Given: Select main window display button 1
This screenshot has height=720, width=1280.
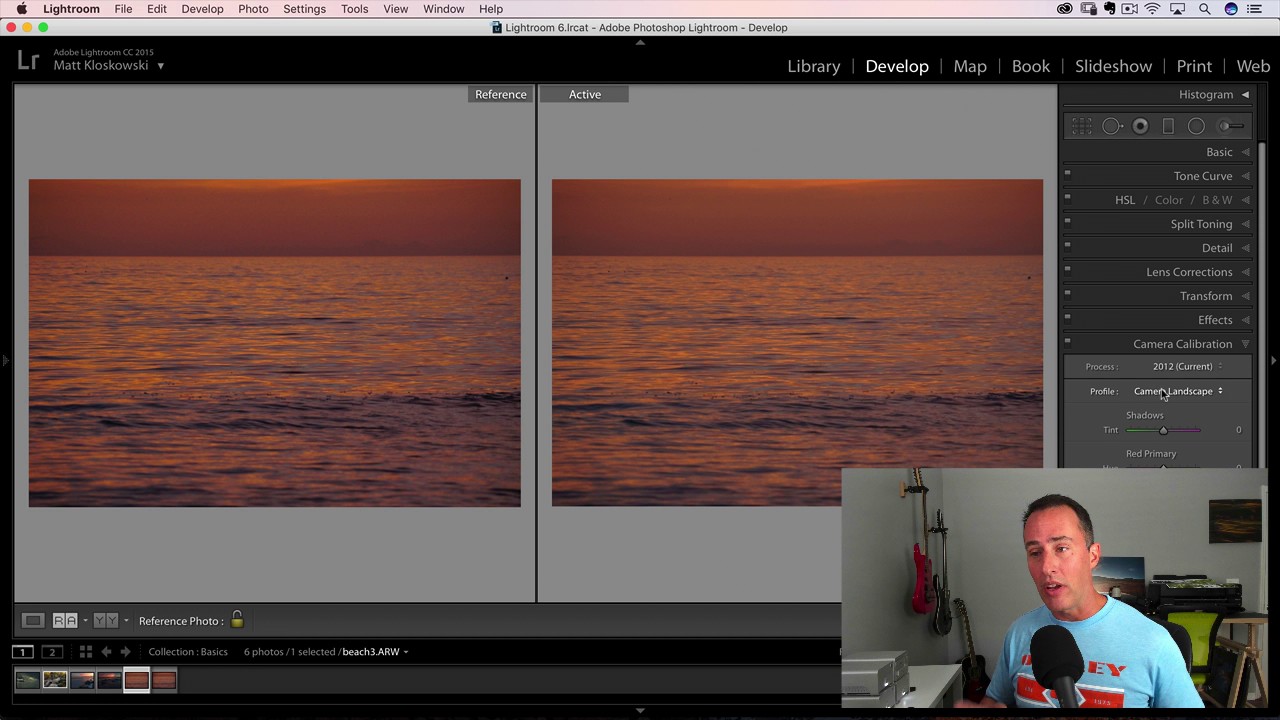Looking at the screenshot, I should [x=22, y=652].
